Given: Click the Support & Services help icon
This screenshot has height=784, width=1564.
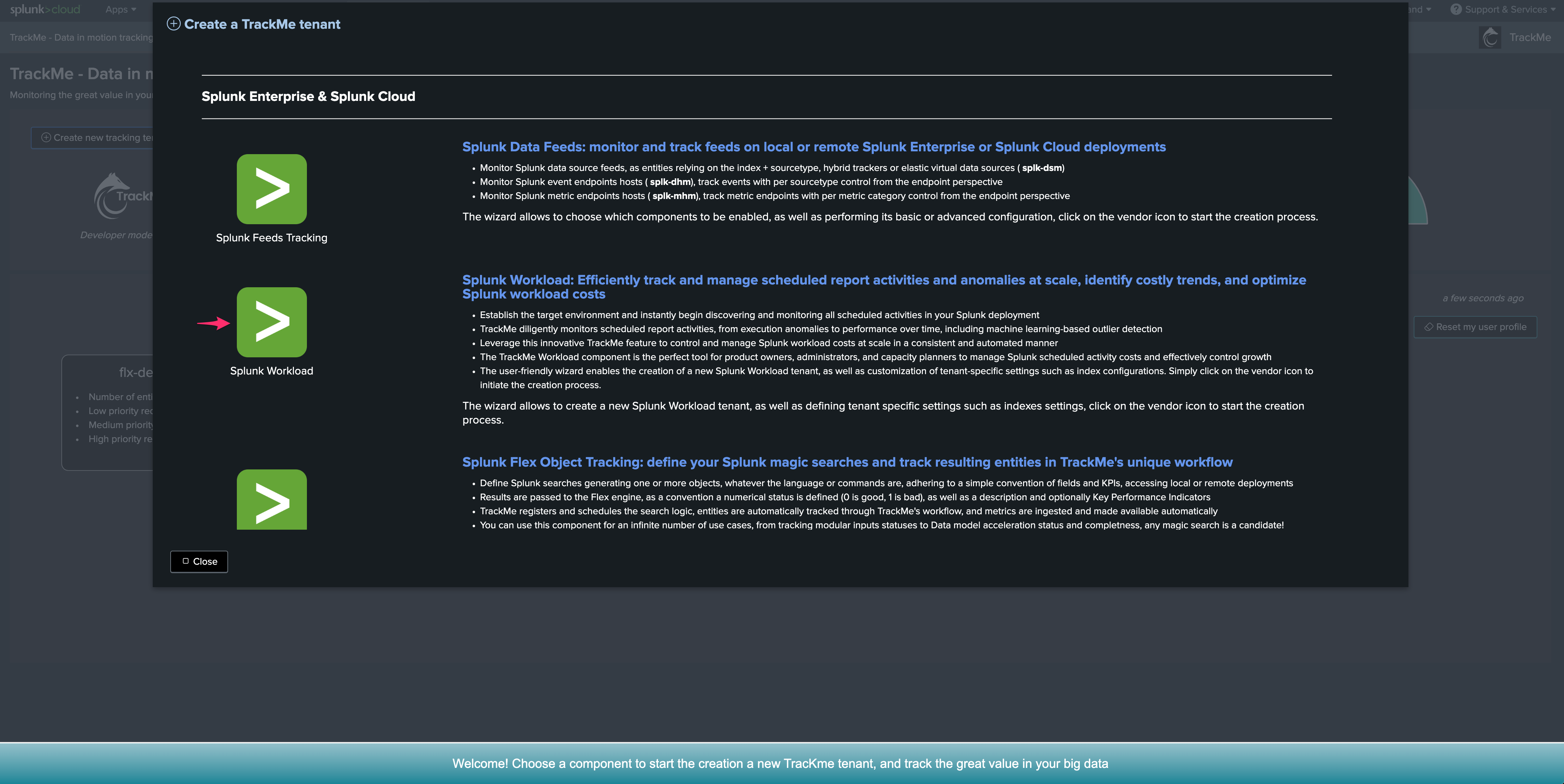Looking at the screenshot, I should click(1455, 9).
